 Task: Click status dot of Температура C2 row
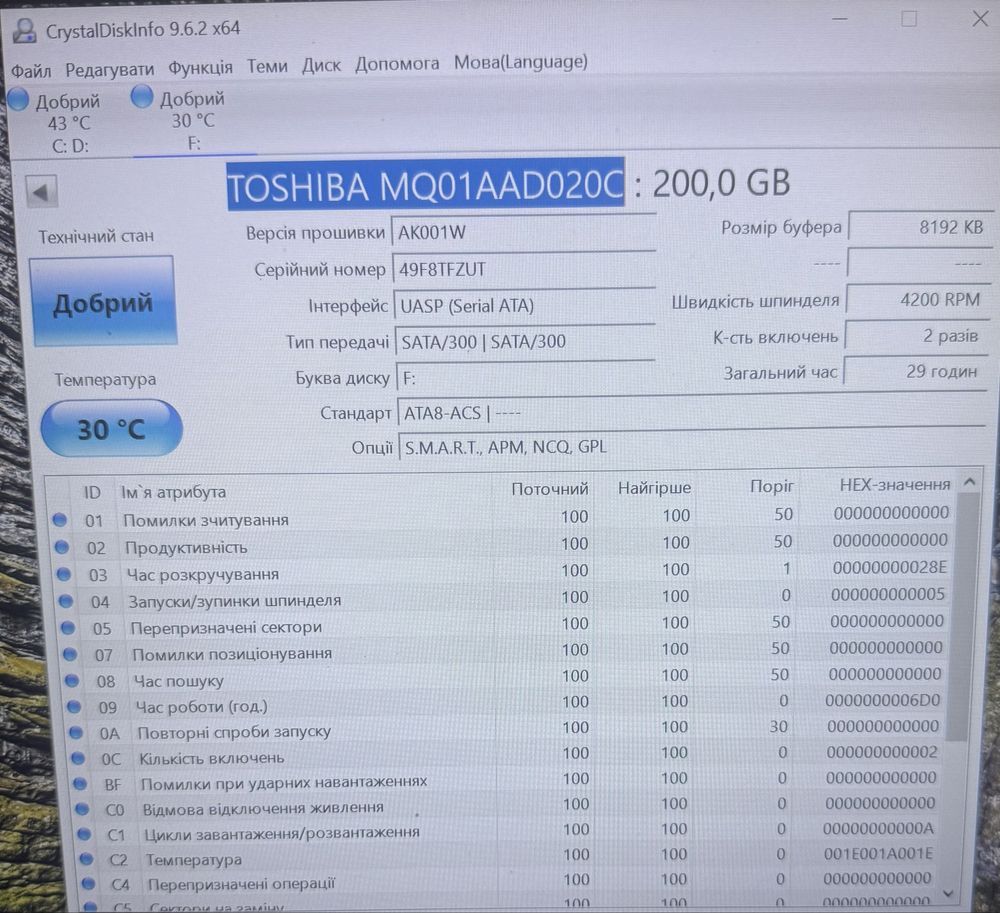click(x=86, y=859)
